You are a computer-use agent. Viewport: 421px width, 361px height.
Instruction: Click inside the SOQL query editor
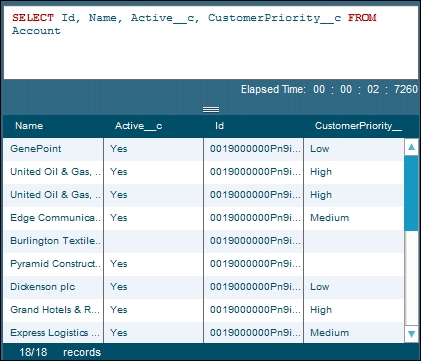pyautogui.click(x=211, y=42)
